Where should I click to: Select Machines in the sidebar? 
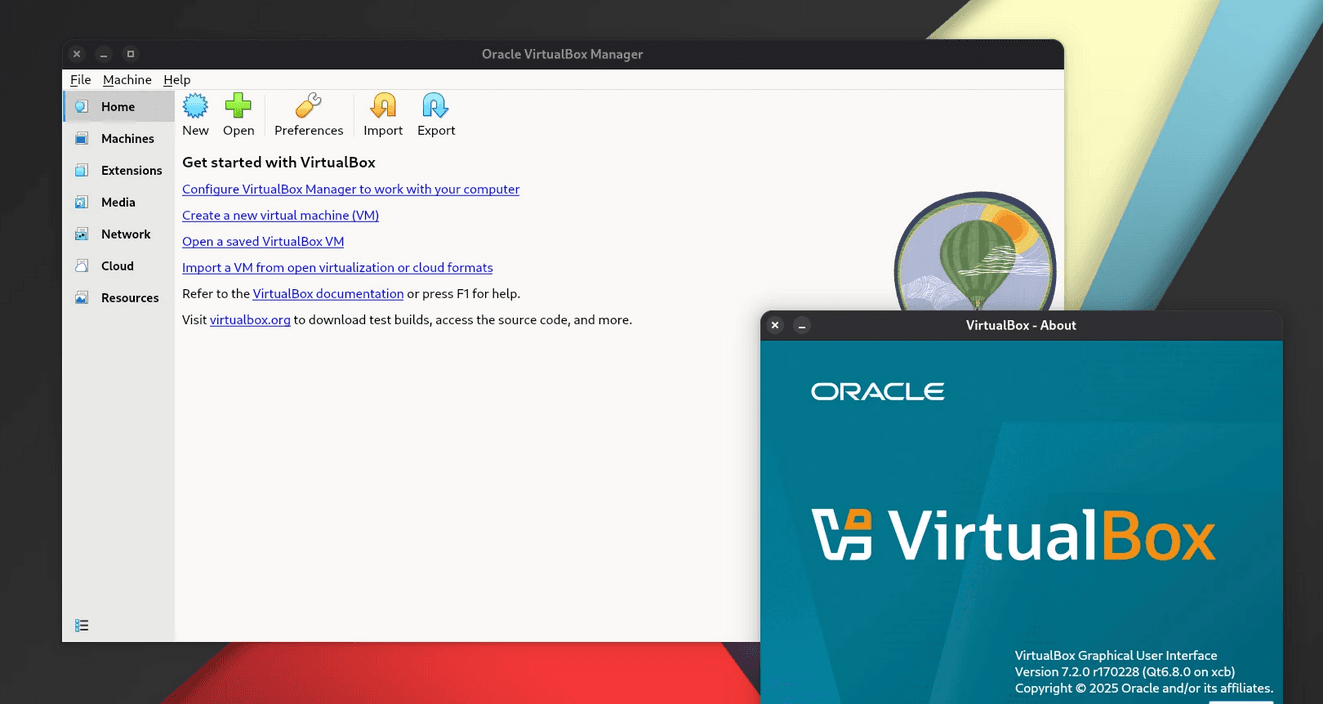[x=118, y=138]
